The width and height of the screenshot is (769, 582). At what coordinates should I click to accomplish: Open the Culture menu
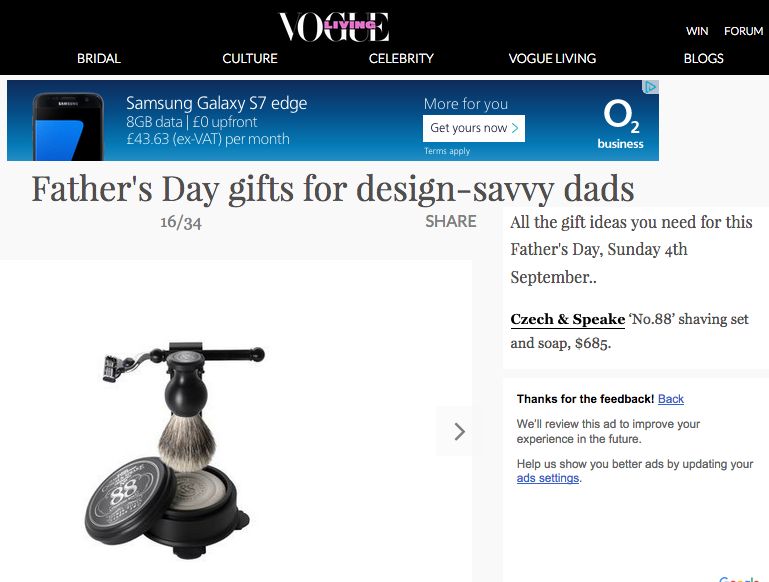point(250,58)
